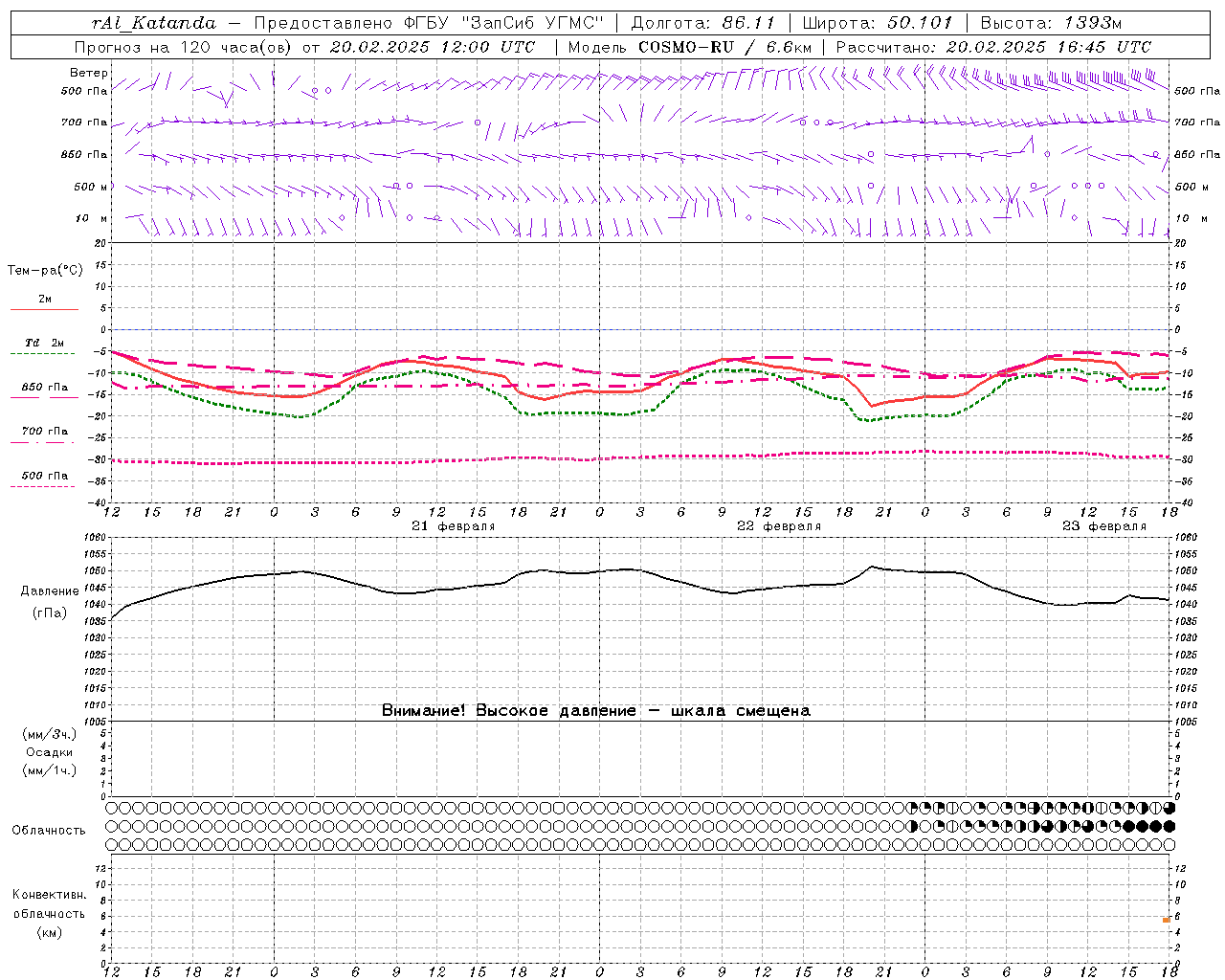Click the (гПа) pressure unit label
The image size is (1225, 980).
pos(50,612)
